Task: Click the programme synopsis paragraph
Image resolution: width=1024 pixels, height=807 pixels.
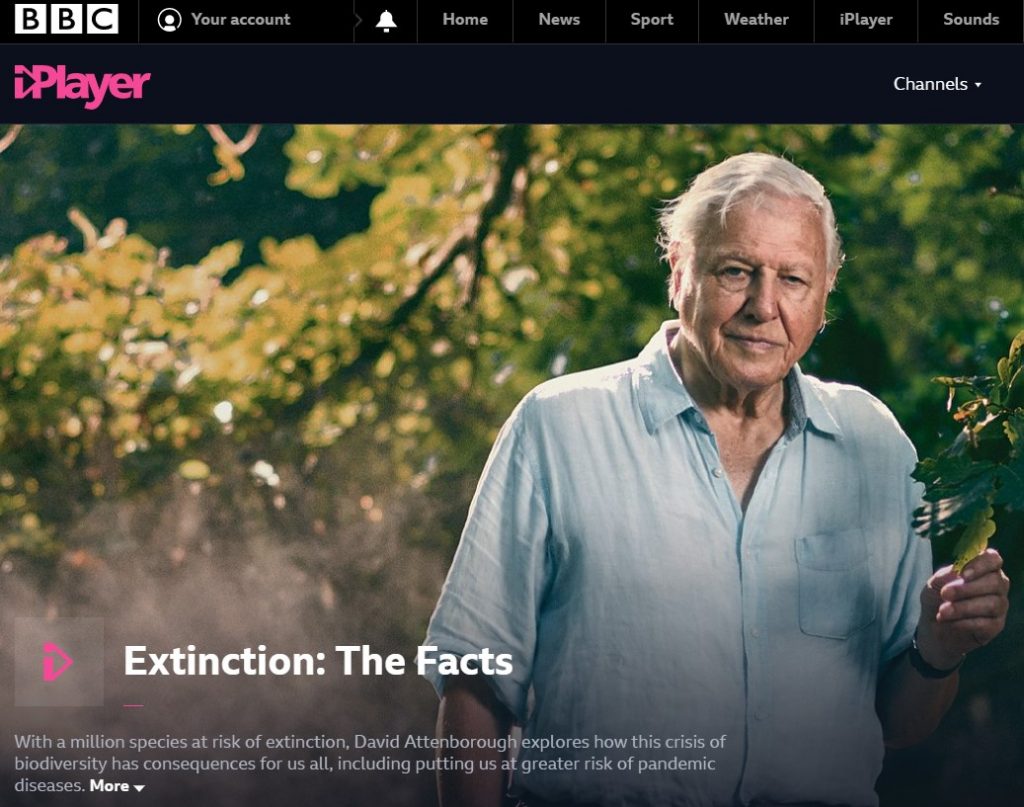Action: tap(370, 763)
